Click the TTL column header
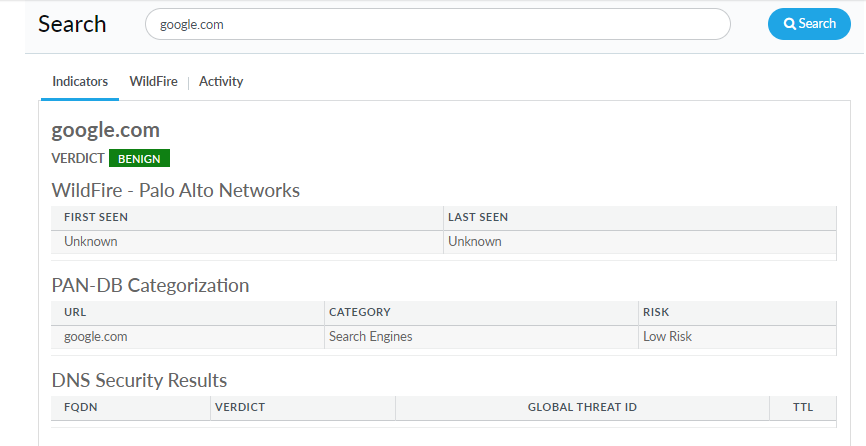This screenshot has height=446, width=866. pos(803,407)
